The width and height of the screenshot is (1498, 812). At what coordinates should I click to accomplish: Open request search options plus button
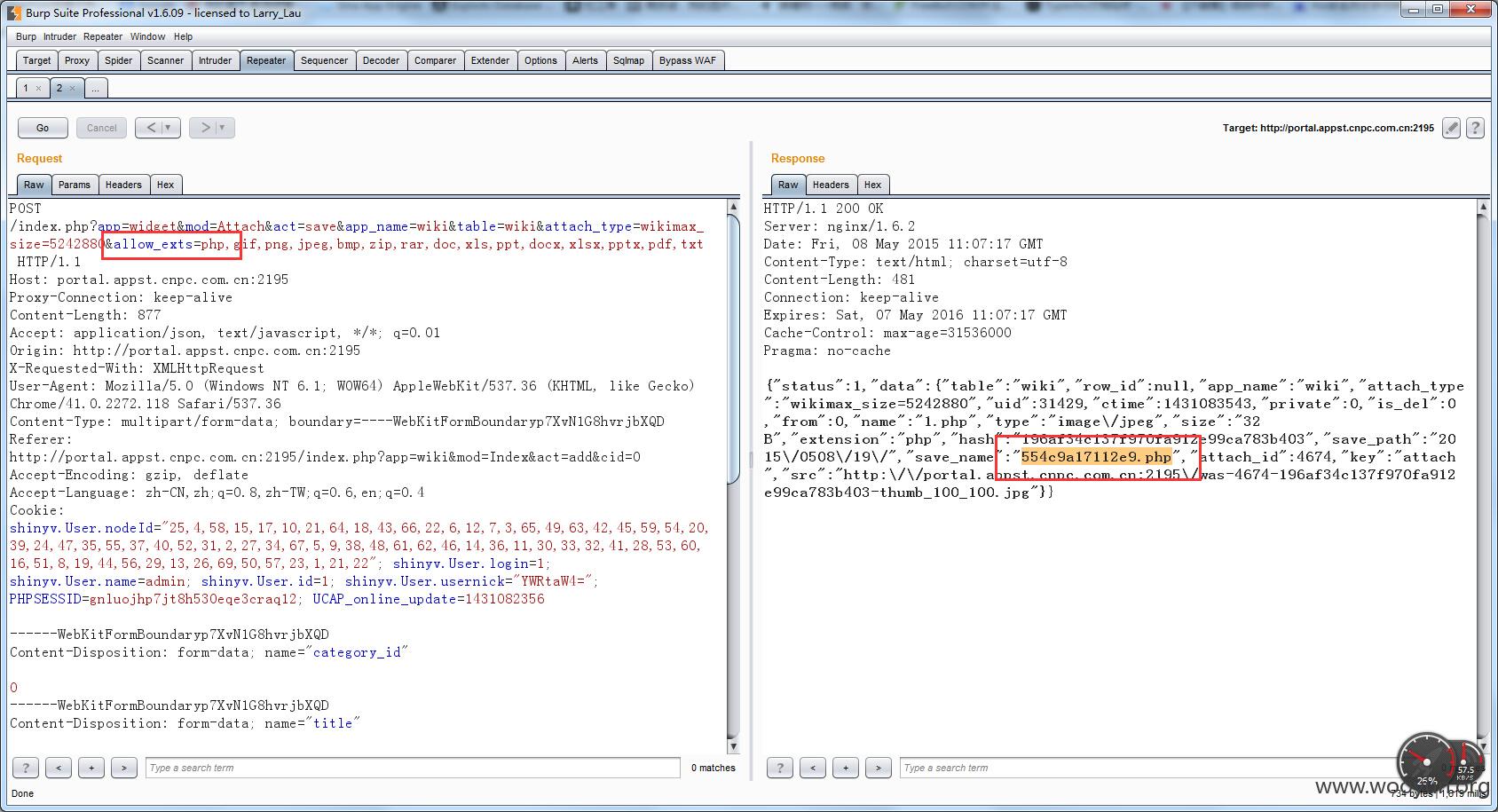[x=91, y=768]
